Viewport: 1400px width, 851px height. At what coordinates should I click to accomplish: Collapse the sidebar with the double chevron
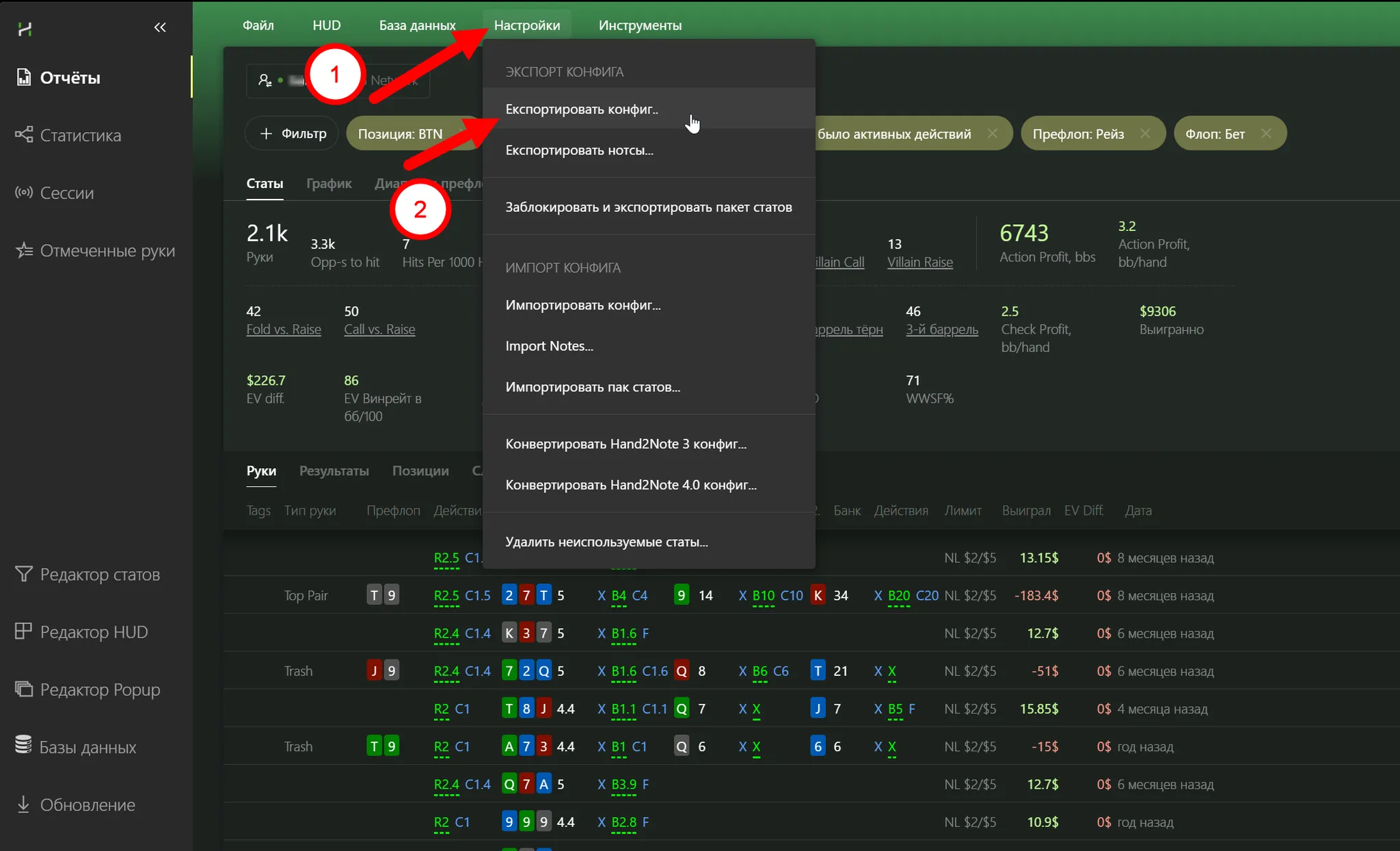click(160, 27)
